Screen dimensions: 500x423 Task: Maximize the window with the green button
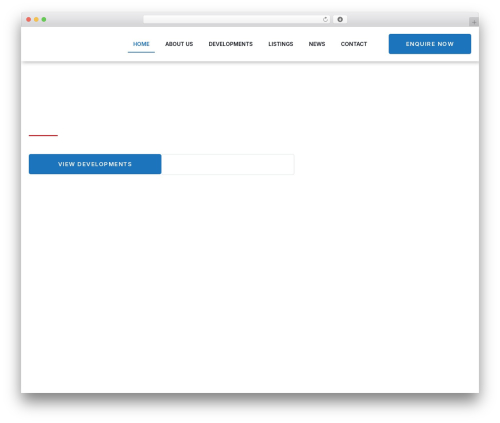44,19
